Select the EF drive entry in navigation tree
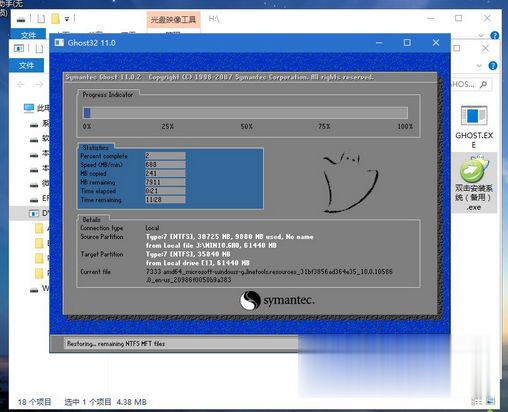Image resolution: width=508 pixels, height=412 pixels. click(39, 199)
